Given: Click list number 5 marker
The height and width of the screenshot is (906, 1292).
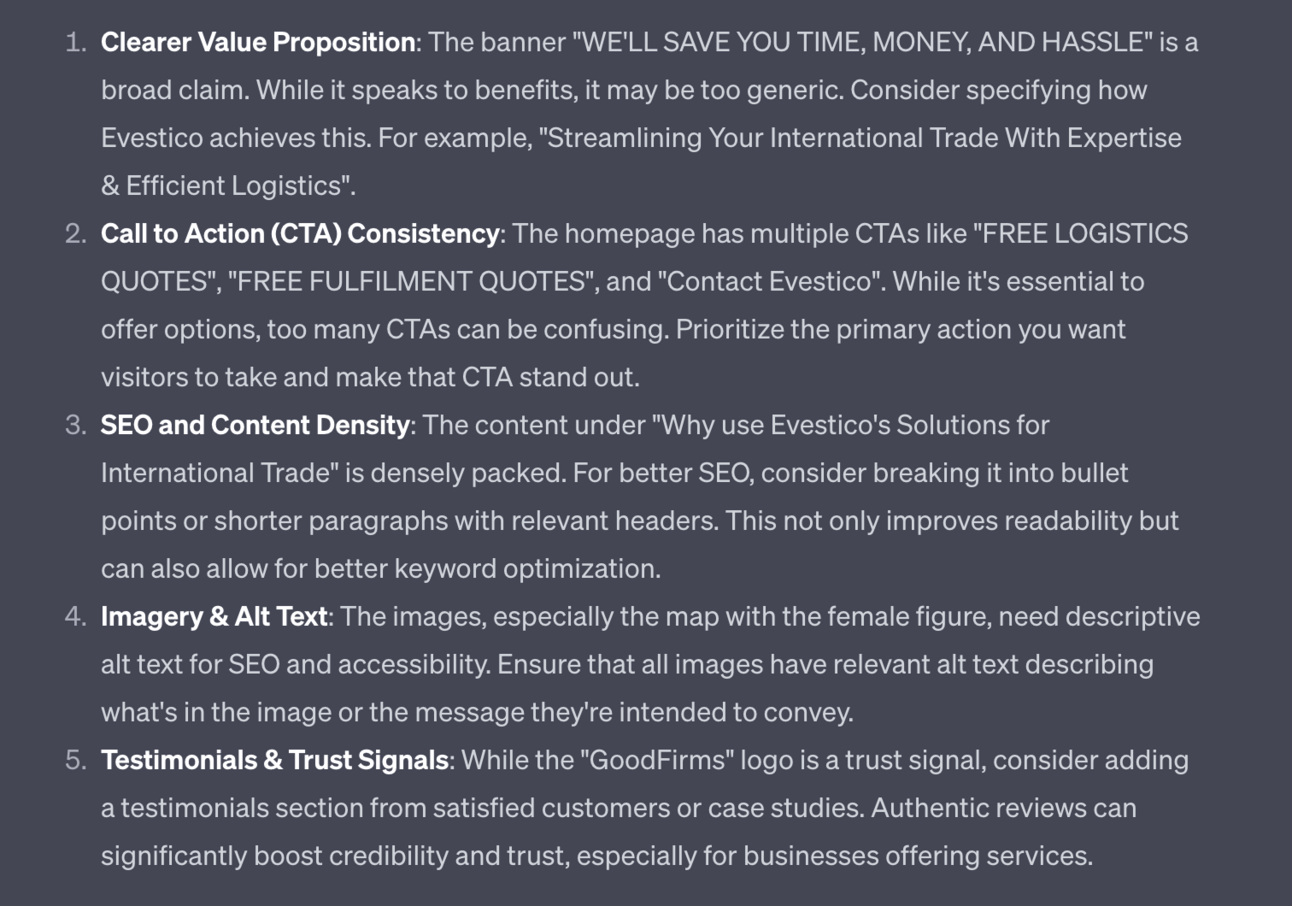Looking at the screenshot, I should pos(75,760).
